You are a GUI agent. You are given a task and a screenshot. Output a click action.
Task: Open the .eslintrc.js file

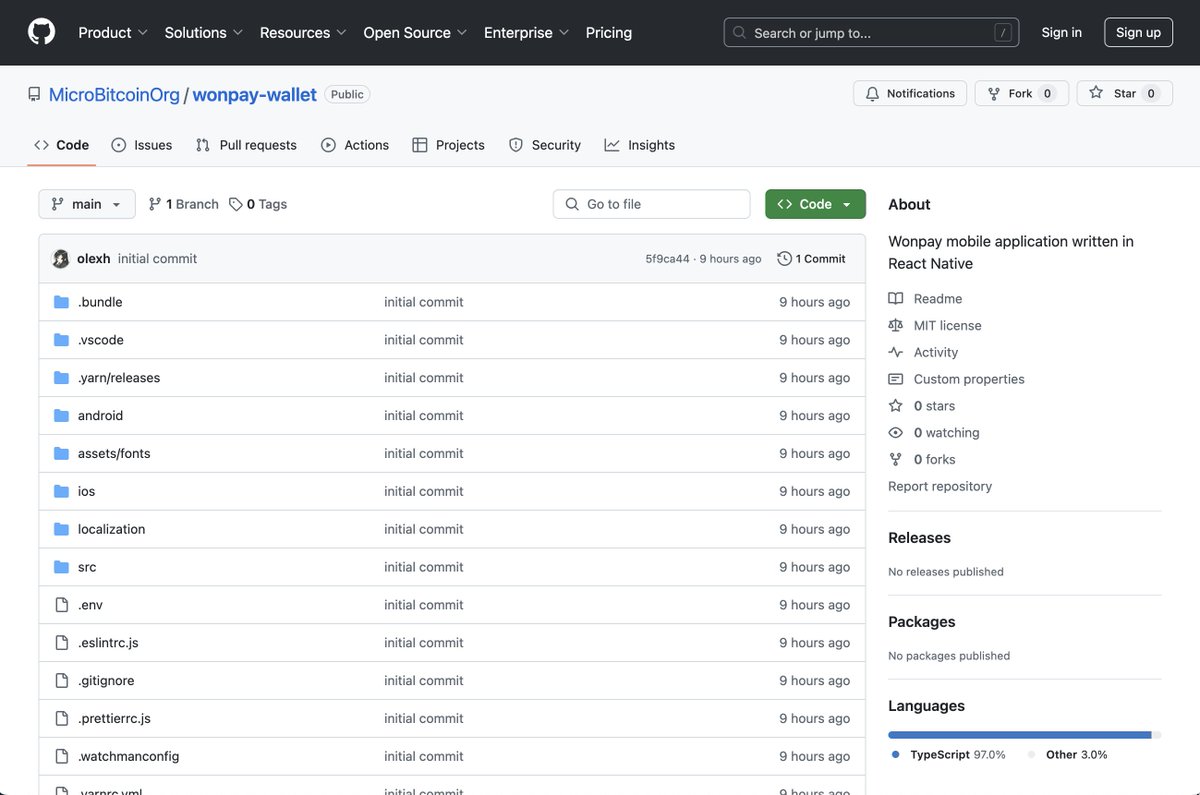108,643
